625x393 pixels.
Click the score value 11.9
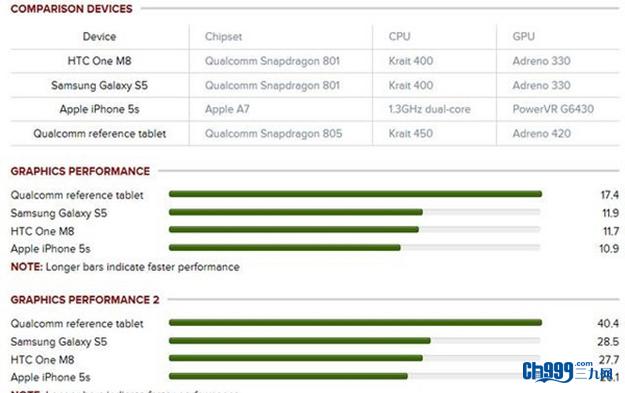(x=610, y=213)
